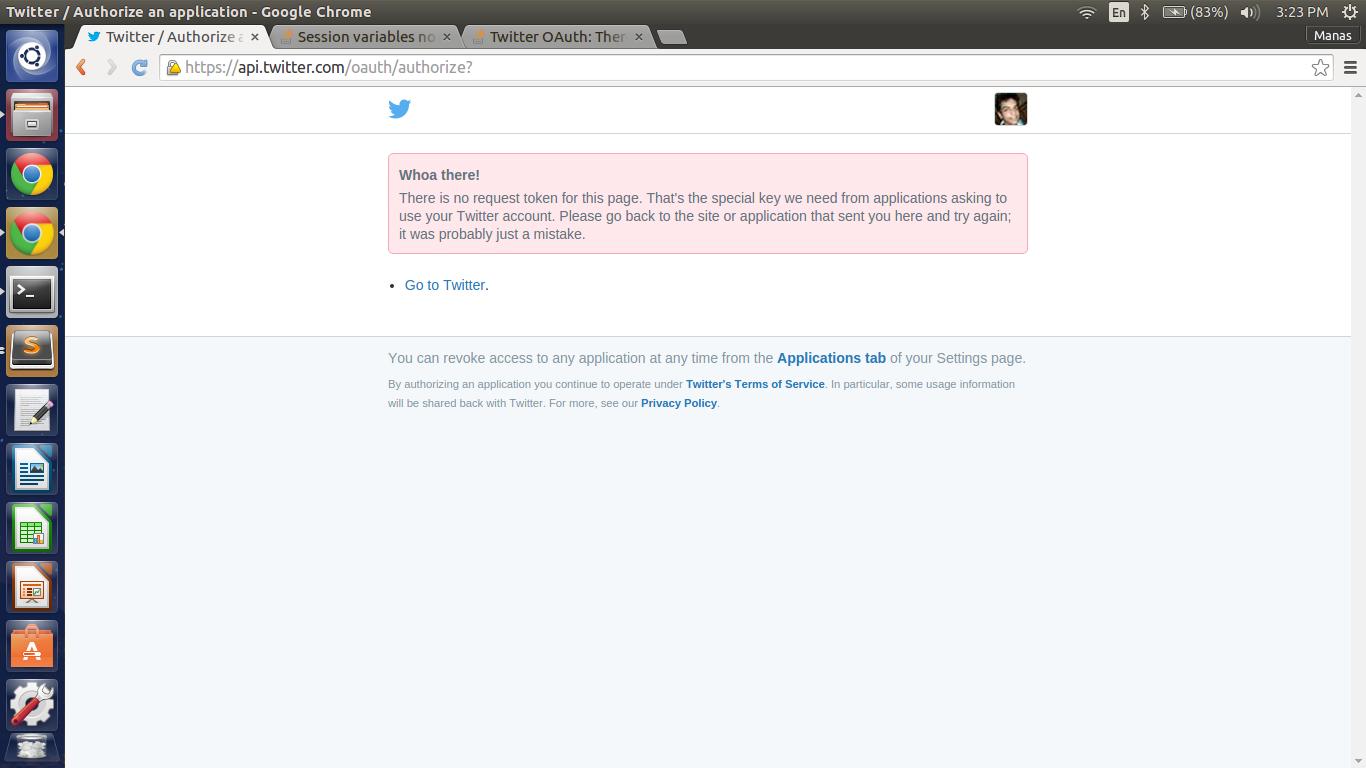Open LibreOffice Calc from the launcher

pos(32,528)
